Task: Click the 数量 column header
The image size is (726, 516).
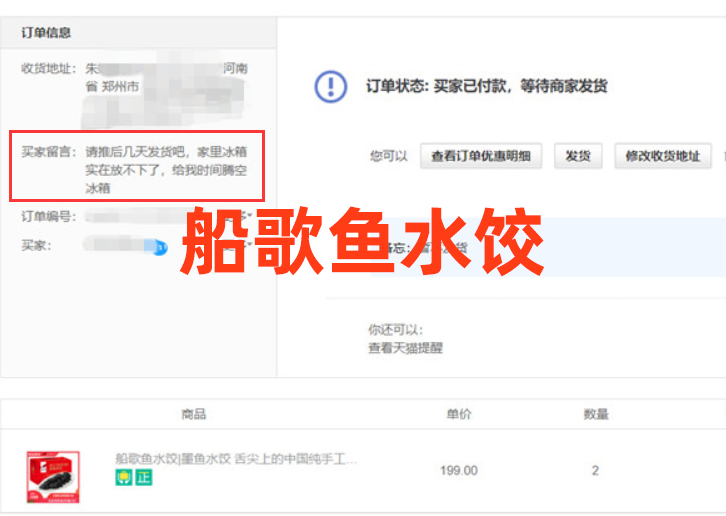Action: tap(596, 414)
